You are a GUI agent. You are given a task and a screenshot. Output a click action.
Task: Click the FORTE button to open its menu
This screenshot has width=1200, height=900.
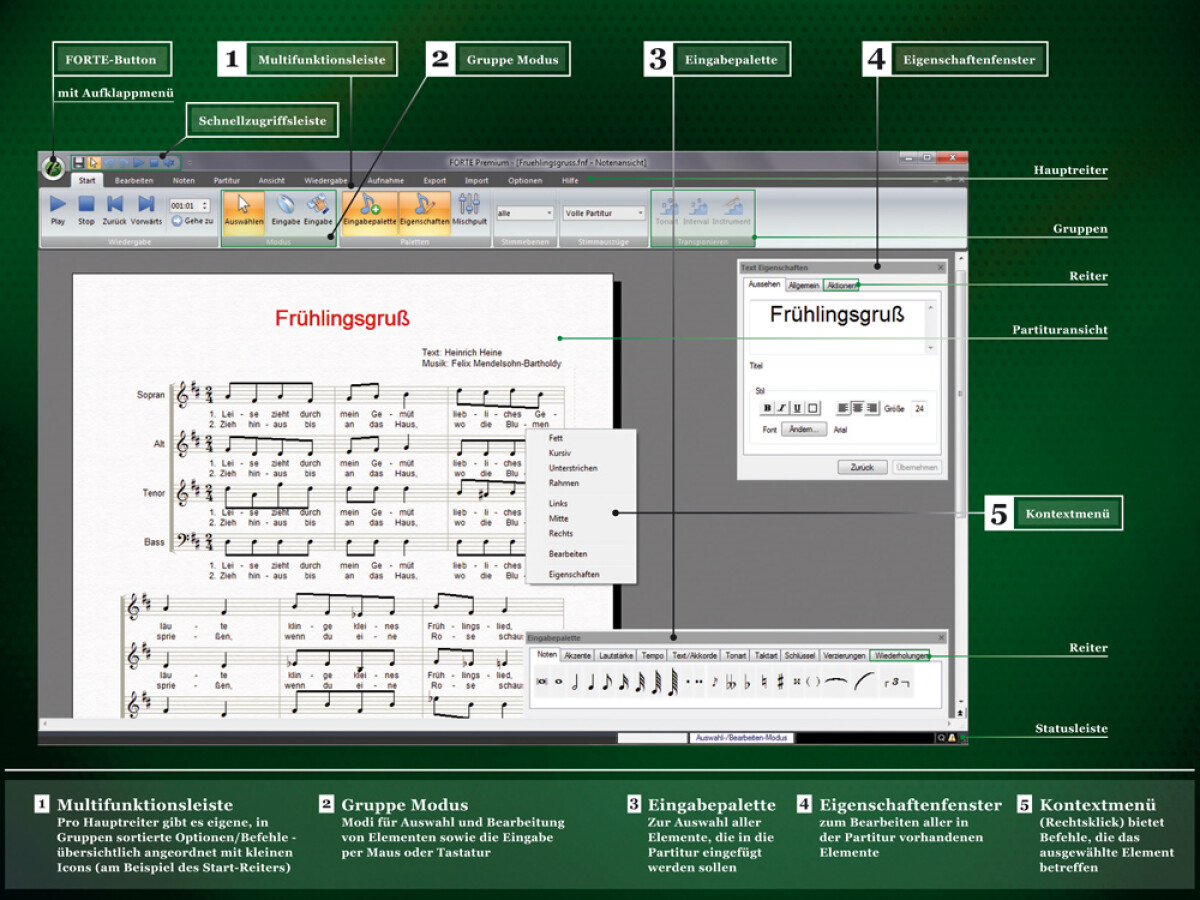tap(55, 162)
